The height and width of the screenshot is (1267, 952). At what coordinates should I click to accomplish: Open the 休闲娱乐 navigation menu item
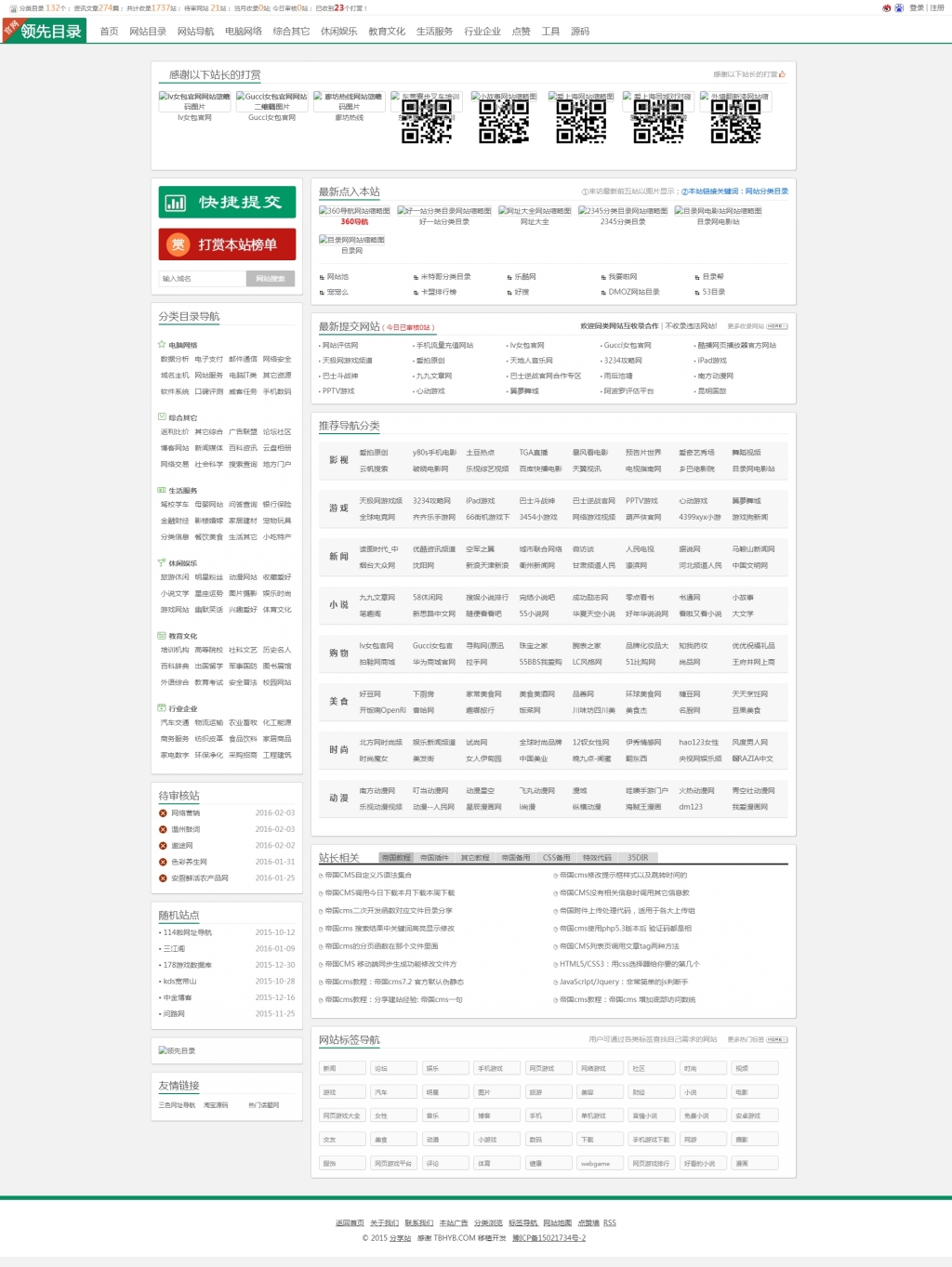[338, 32]
